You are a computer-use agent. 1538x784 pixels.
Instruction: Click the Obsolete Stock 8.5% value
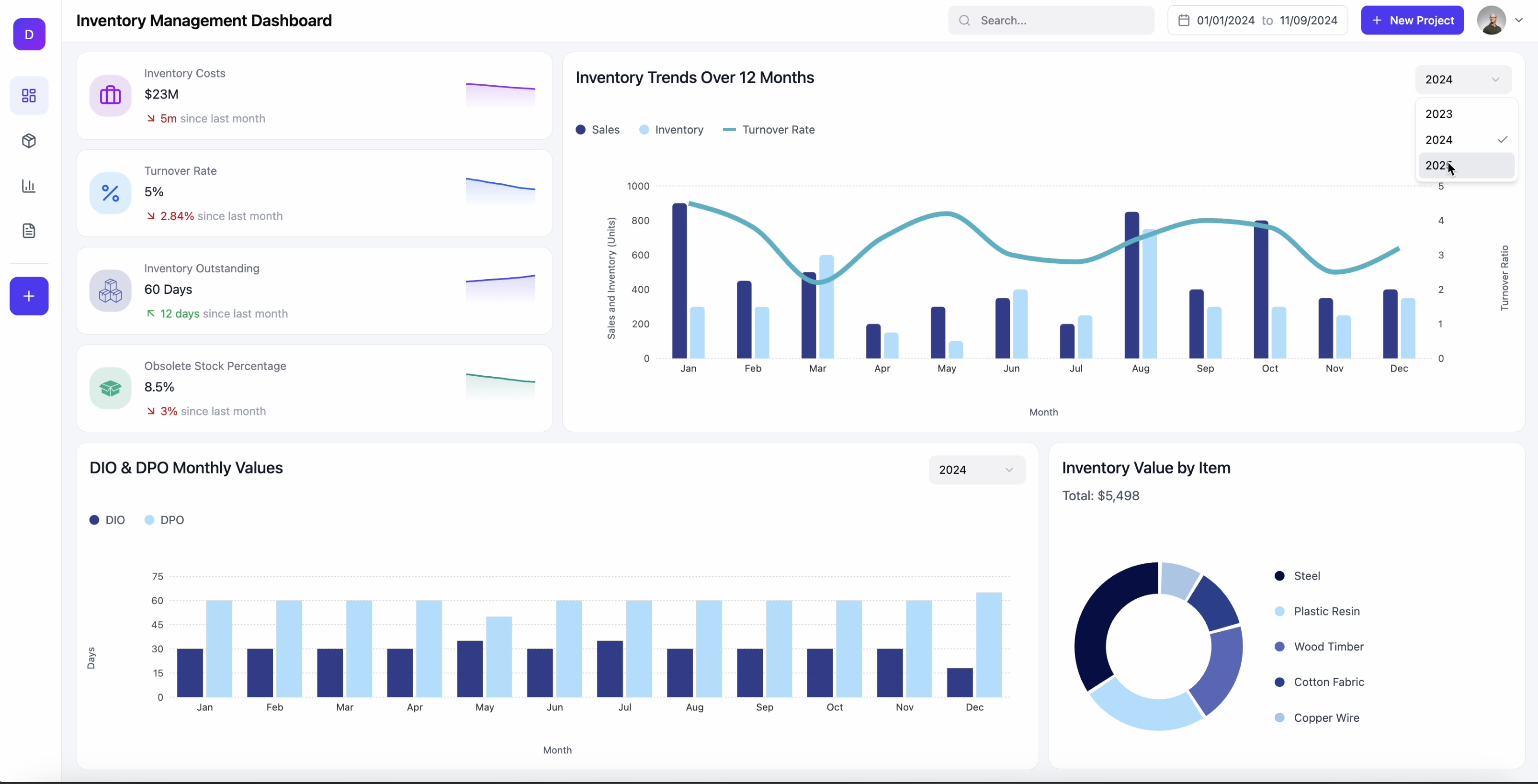point(159,387)
